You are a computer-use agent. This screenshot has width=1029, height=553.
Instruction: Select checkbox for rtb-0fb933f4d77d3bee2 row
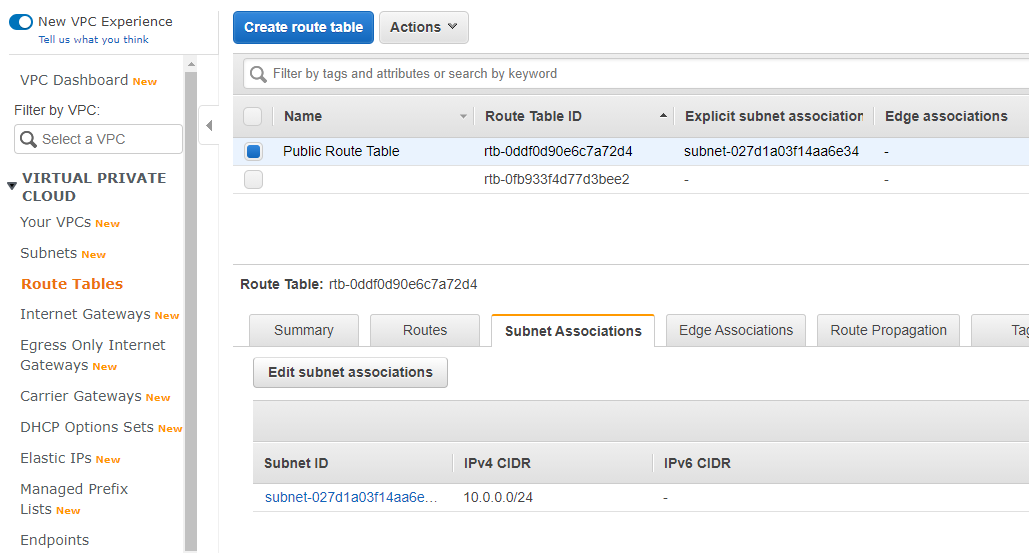click(x=253, y=179)
